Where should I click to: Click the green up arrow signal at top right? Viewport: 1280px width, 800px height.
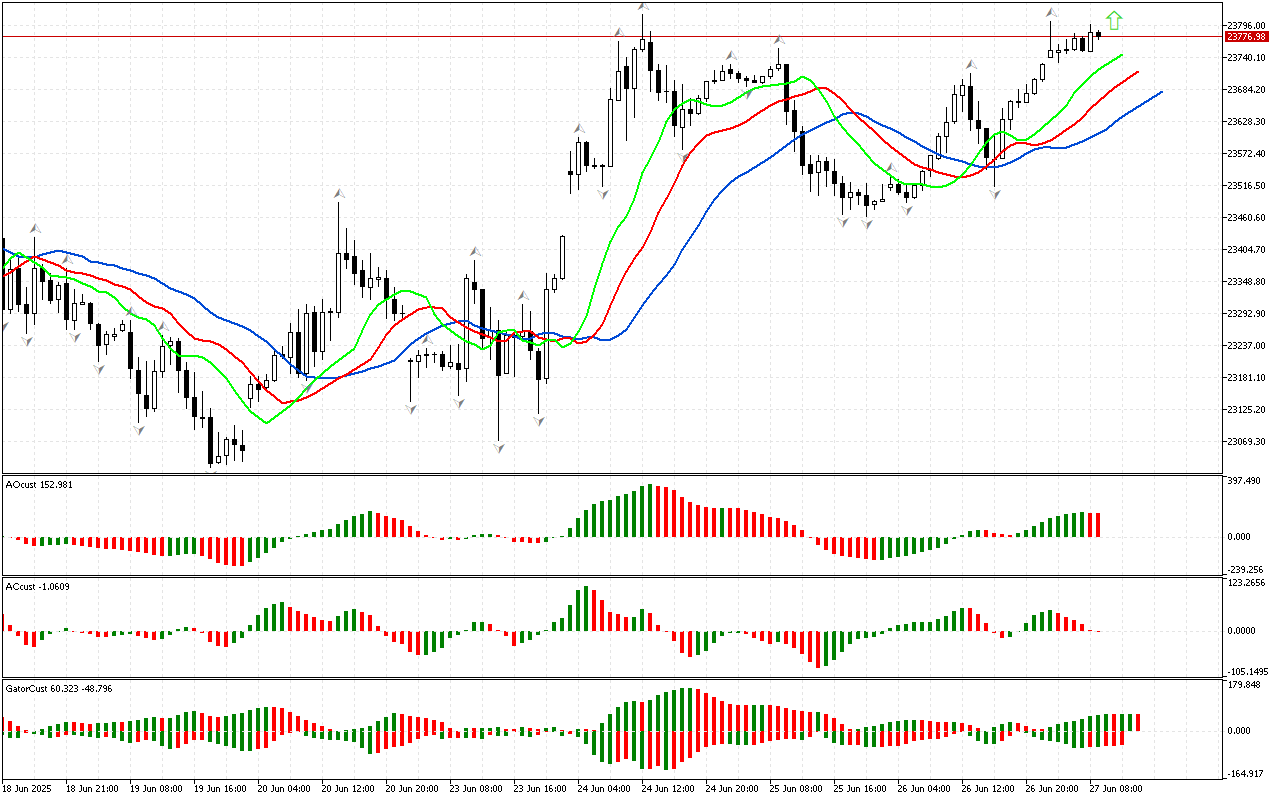point(1114,20)
